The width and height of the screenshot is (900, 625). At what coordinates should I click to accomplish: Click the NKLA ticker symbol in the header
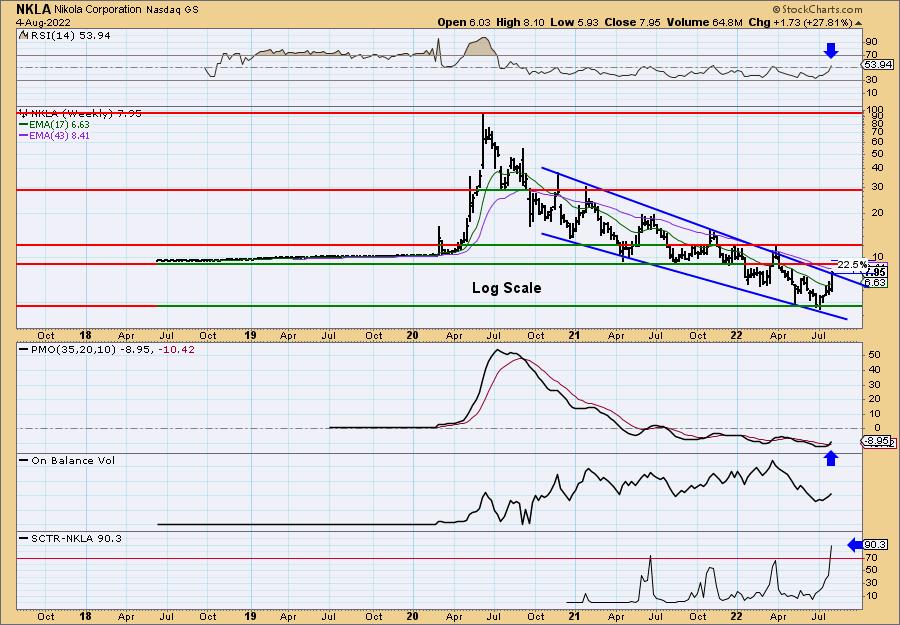(x=33, y=9)
